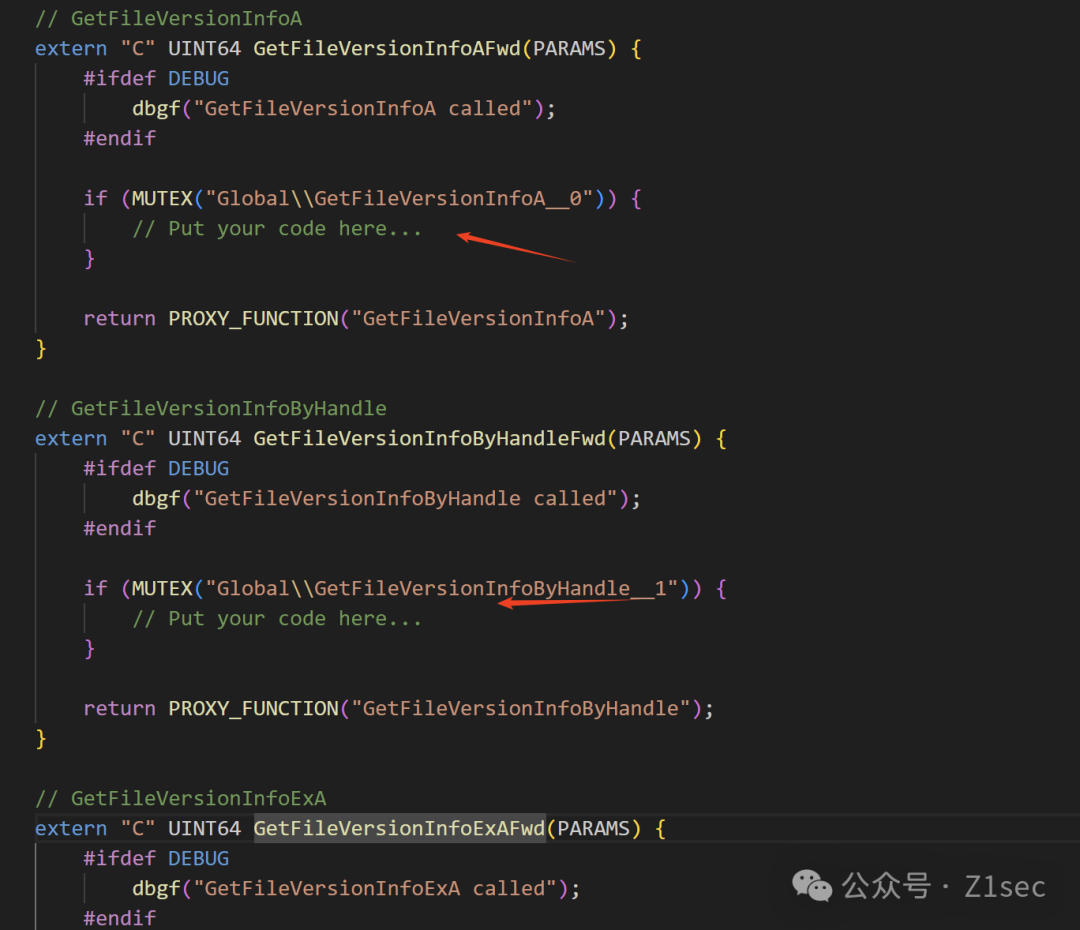This screenshot has width=1080, height=930.
Task: Click DEBUG macro inside GetFileVersionInfoByHandleFwd
Action: (x=199, y=468)
